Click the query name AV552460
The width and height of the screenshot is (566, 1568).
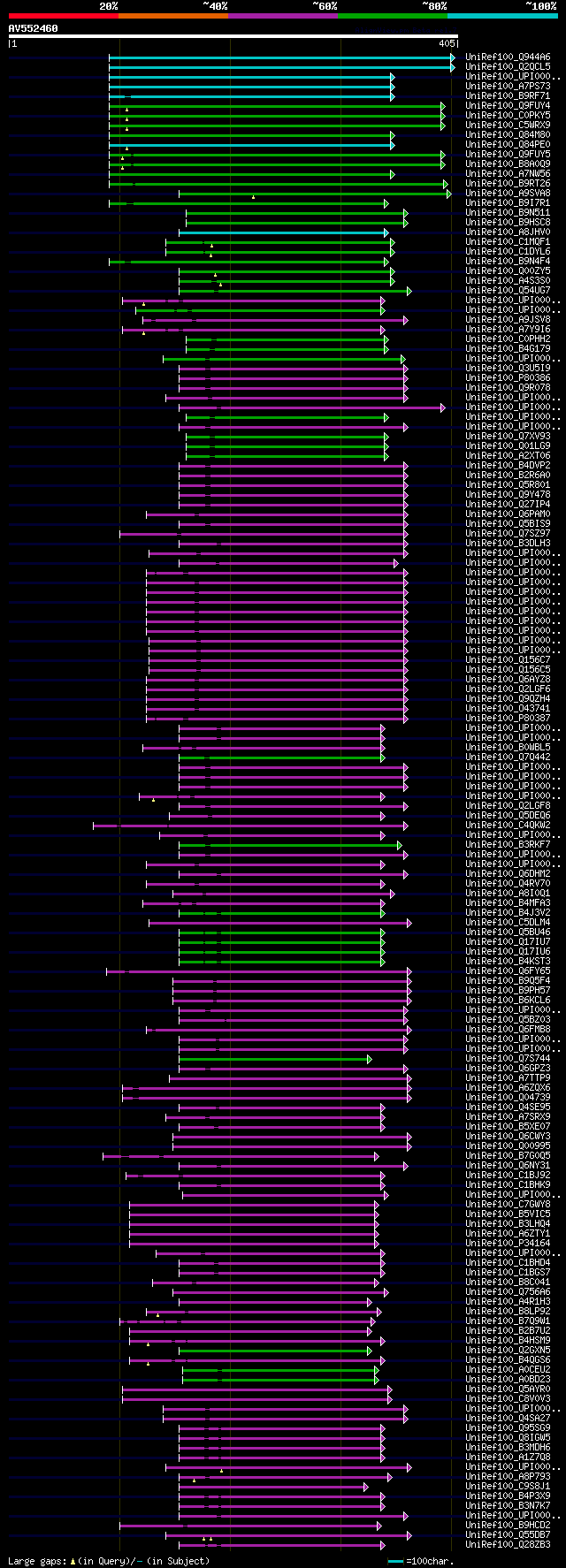(x=34, y=28)
